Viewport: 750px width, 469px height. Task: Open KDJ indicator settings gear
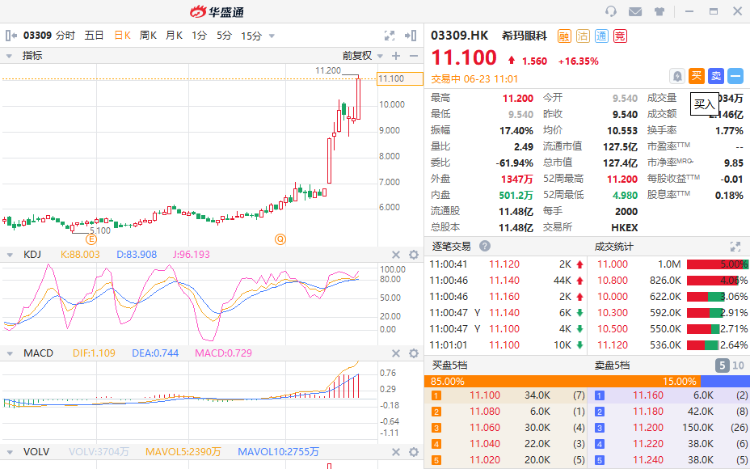414,255
